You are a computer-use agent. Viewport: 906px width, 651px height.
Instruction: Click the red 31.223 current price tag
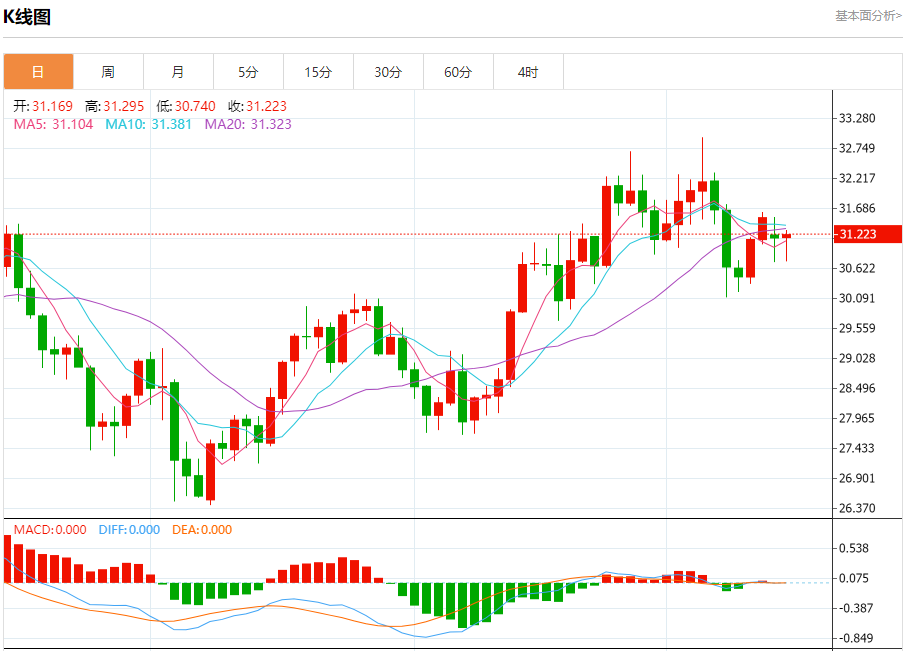[867, 234]
